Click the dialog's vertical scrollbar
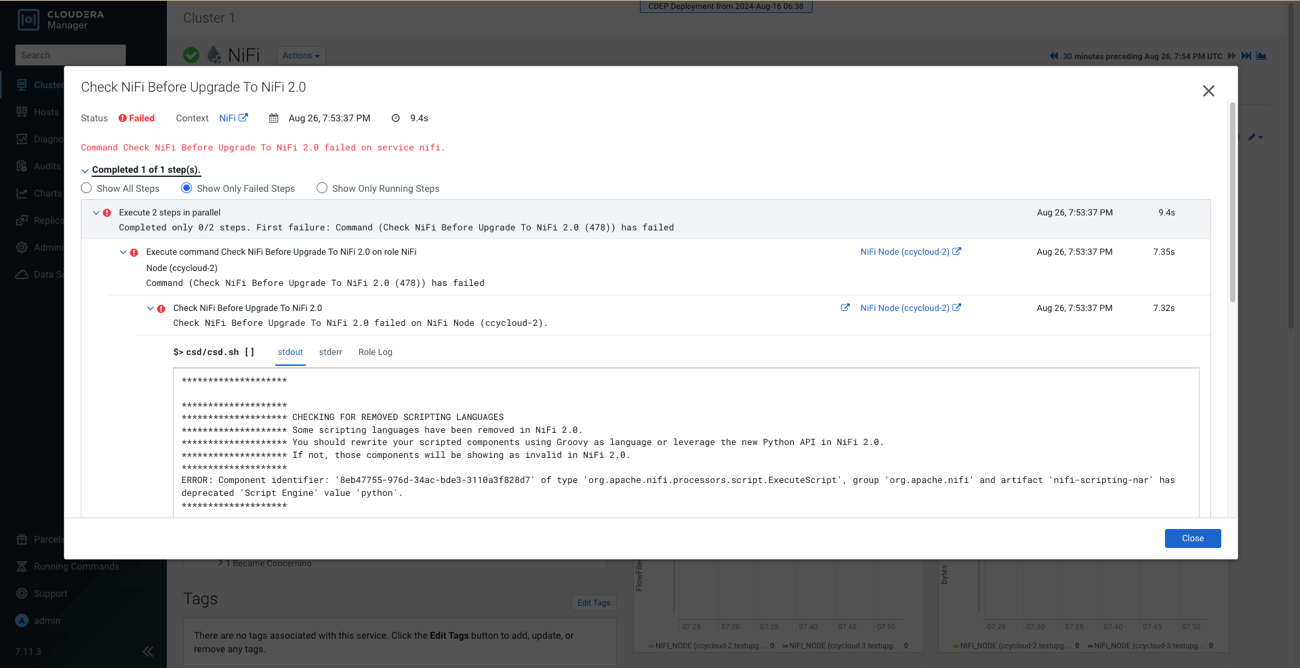The height and width of the screenshot is (668, 1300). 1232,200
